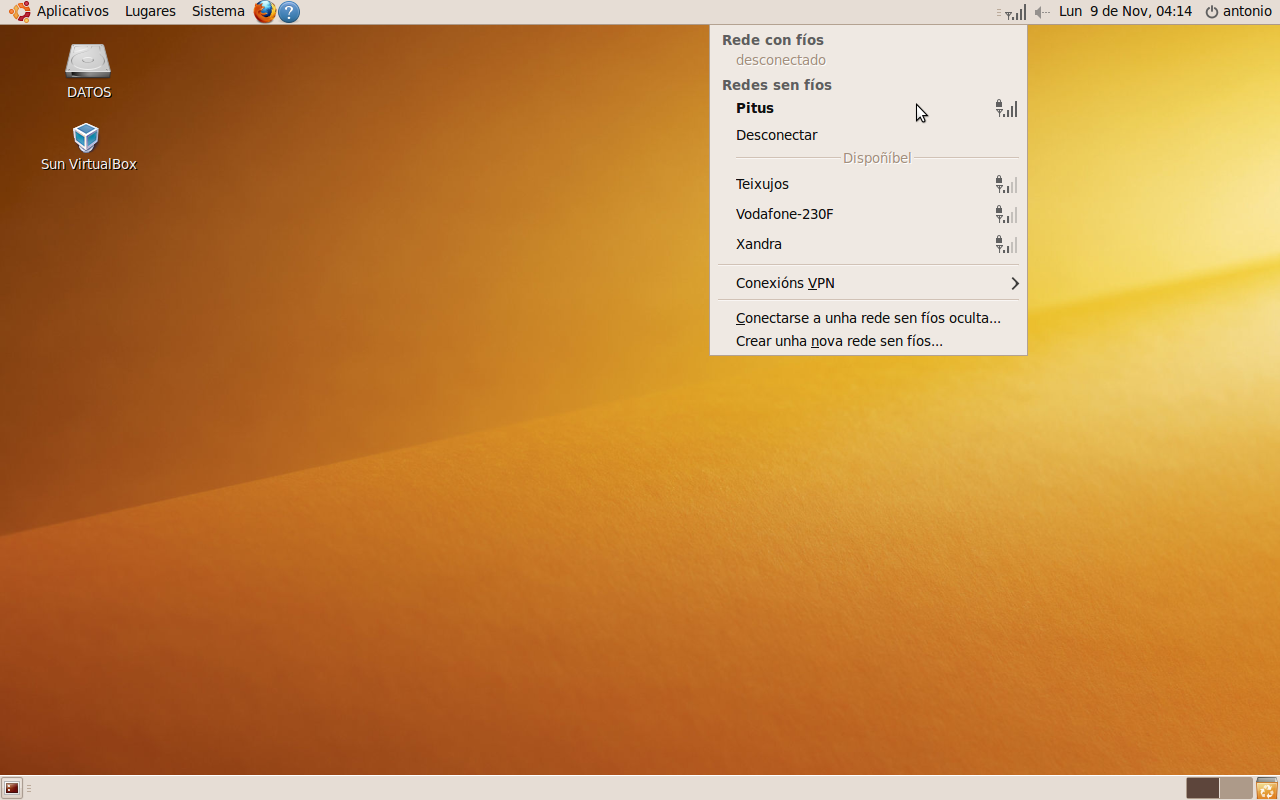
Task: Click Conectarse a unha rede sen fíos oculta
Action: pos(868,318)
